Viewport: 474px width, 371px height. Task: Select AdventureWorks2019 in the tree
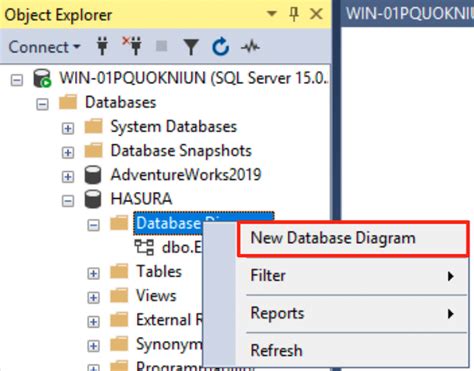click(186, 175)
